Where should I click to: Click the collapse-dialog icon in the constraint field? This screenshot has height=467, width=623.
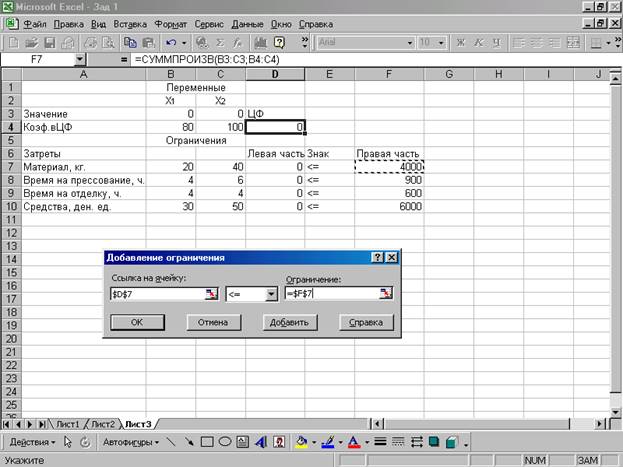386,294
